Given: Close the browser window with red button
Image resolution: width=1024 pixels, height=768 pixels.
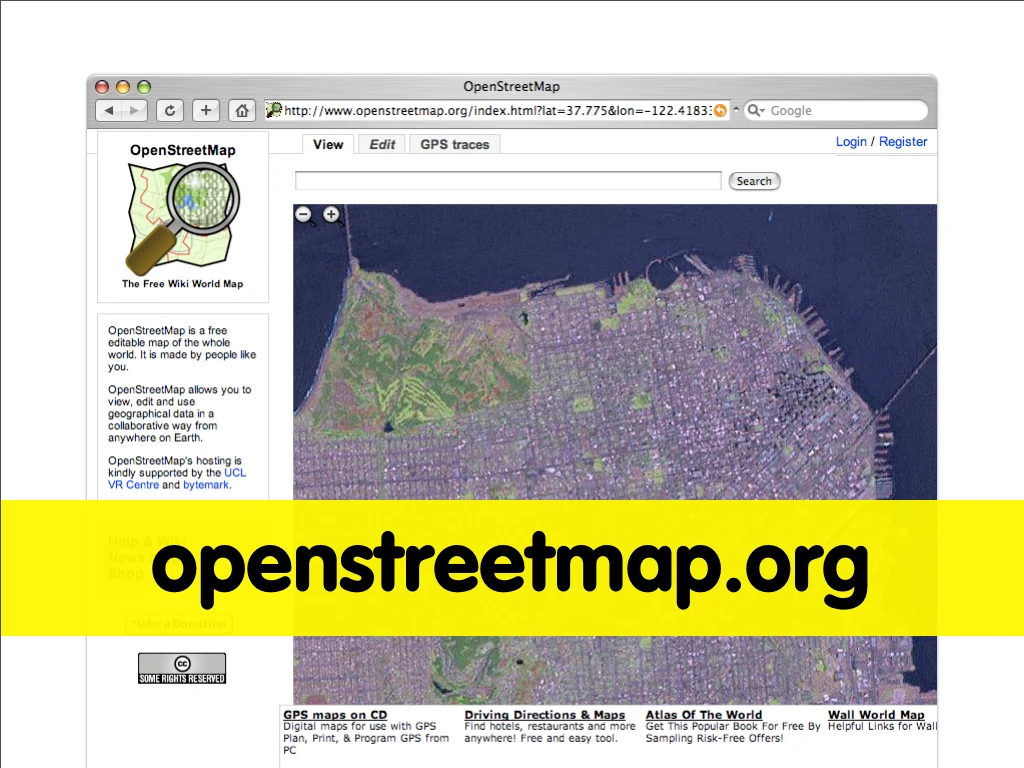Looking at the screenshot, I should [x=102, y=87].
